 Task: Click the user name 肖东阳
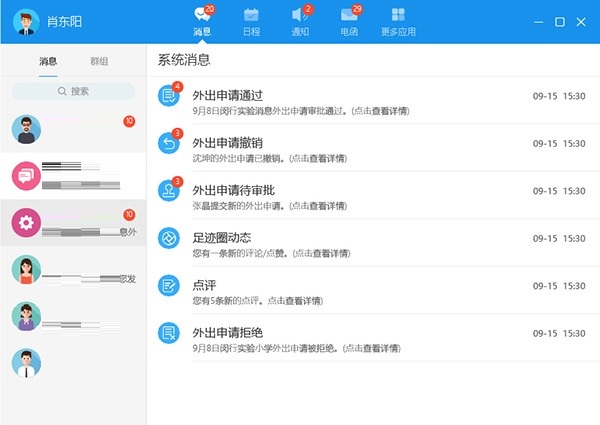click(64, 22)
